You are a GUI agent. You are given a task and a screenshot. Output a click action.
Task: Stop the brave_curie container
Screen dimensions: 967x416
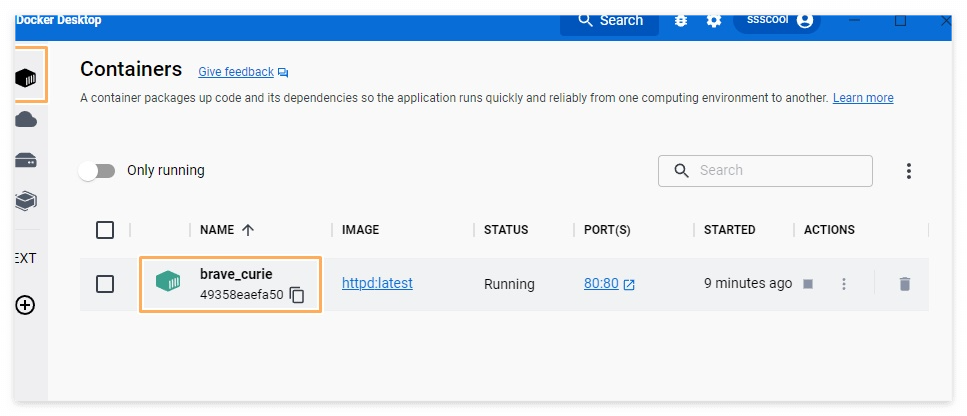click(808, 284)
